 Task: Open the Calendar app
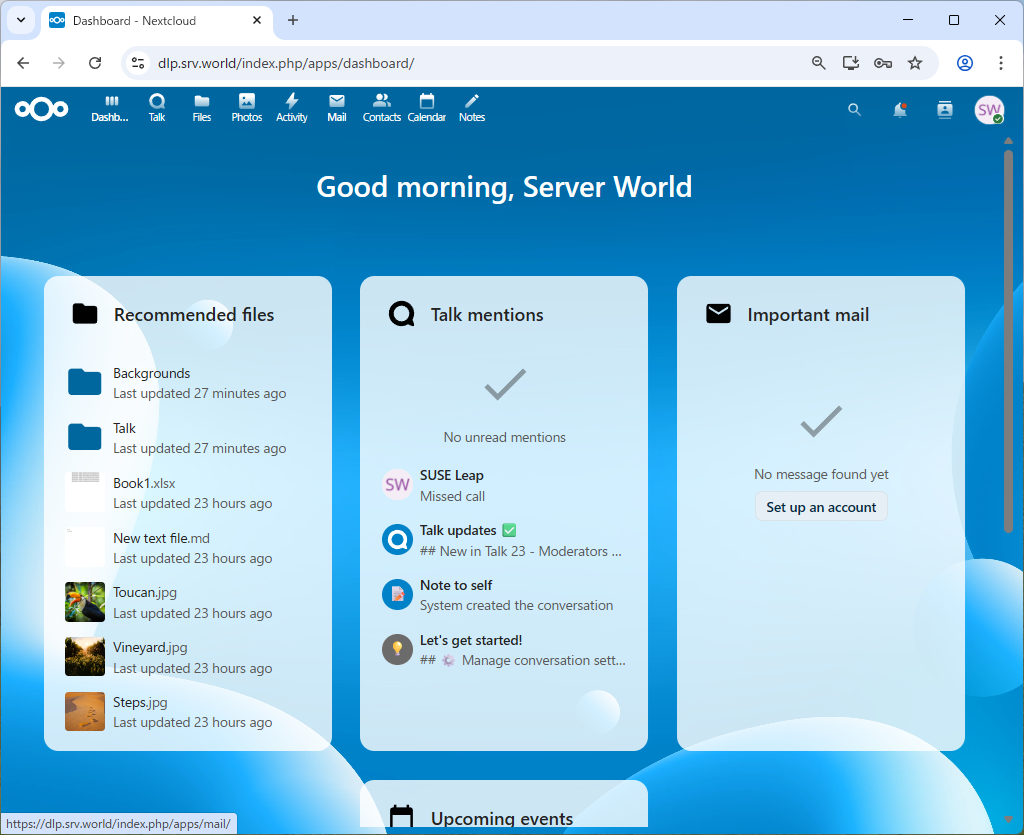click(x=427, y=108)
